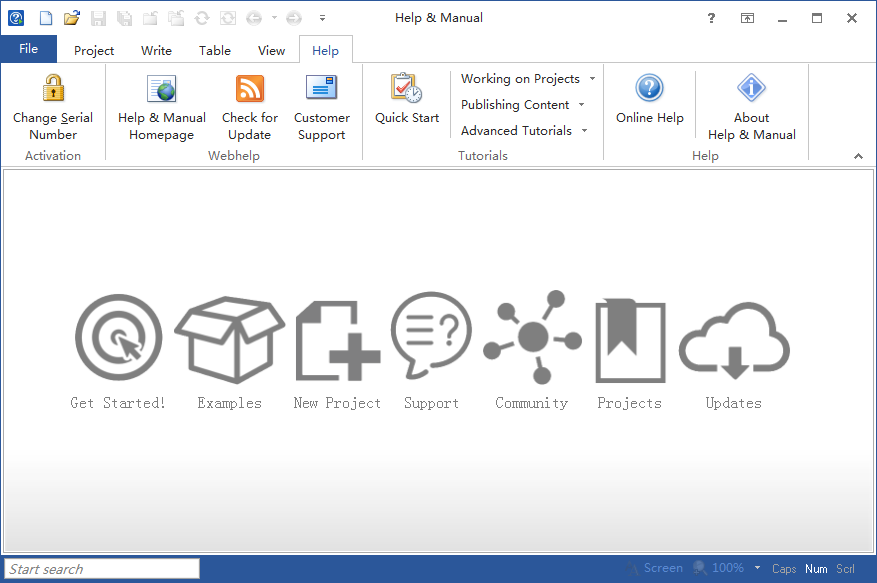
Task: Click the Change Serial Number padlock icon
Action: coord(53,88)
